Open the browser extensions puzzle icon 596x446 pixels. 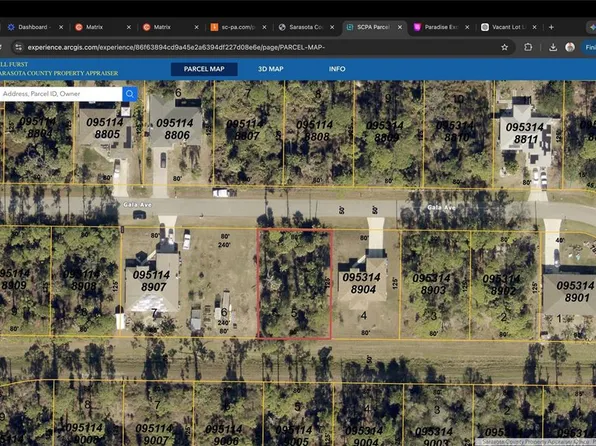click(x=528, y=47)
